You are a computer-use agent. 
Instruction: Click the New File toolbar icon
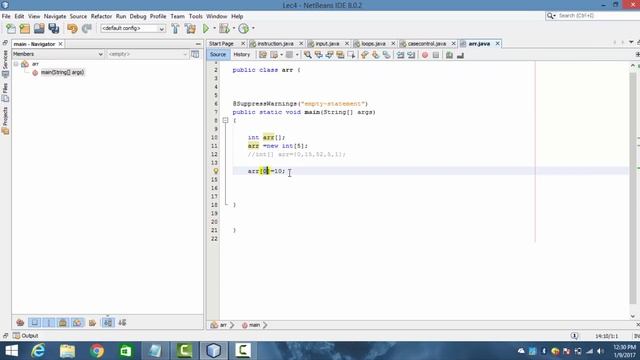(x=11, y=29)
